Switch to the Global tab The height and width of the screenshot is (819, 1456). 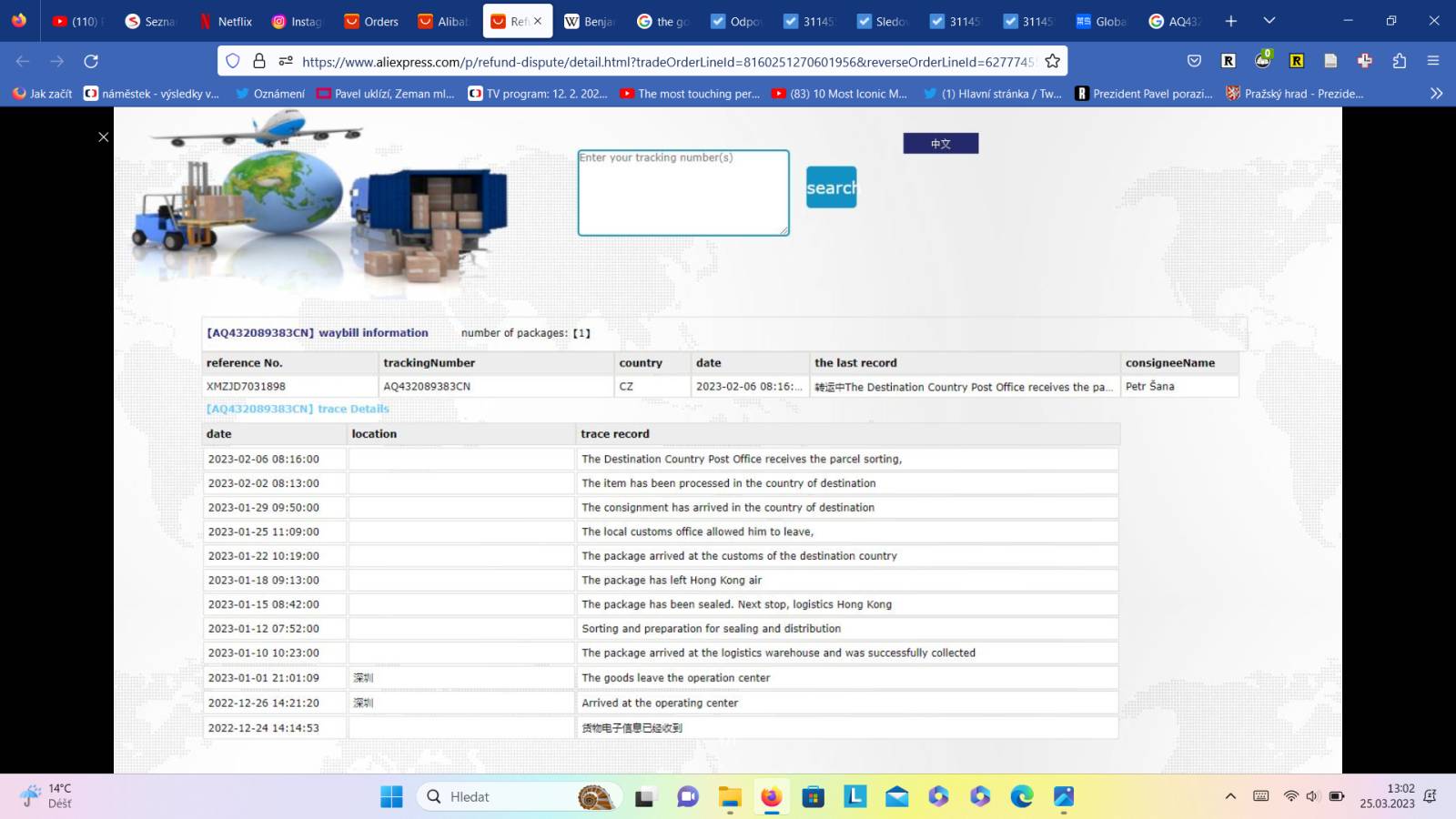tap(1102, 21)
